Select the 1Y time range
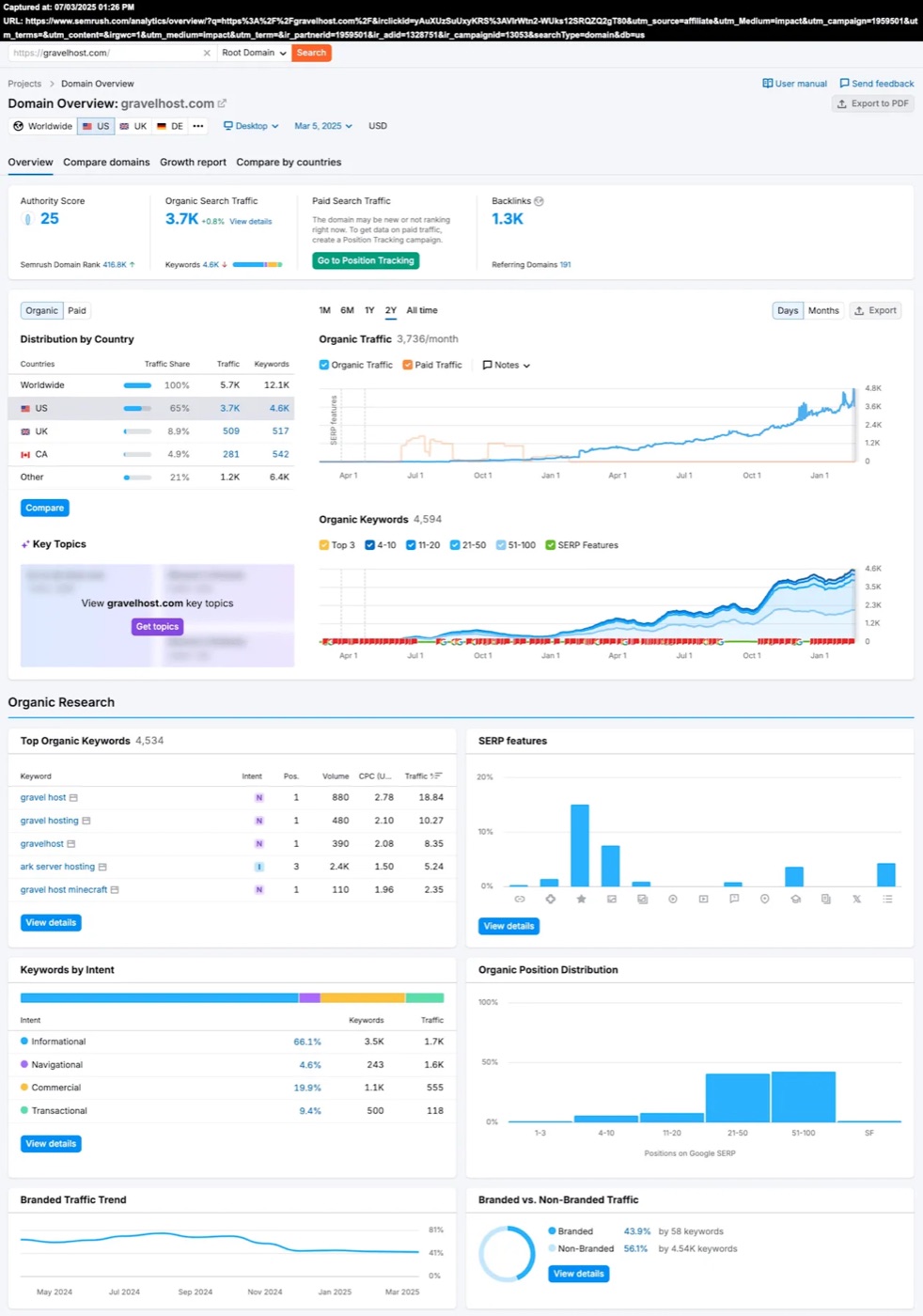This screenshot has width=923, height=1316. (x=369, y=310)
